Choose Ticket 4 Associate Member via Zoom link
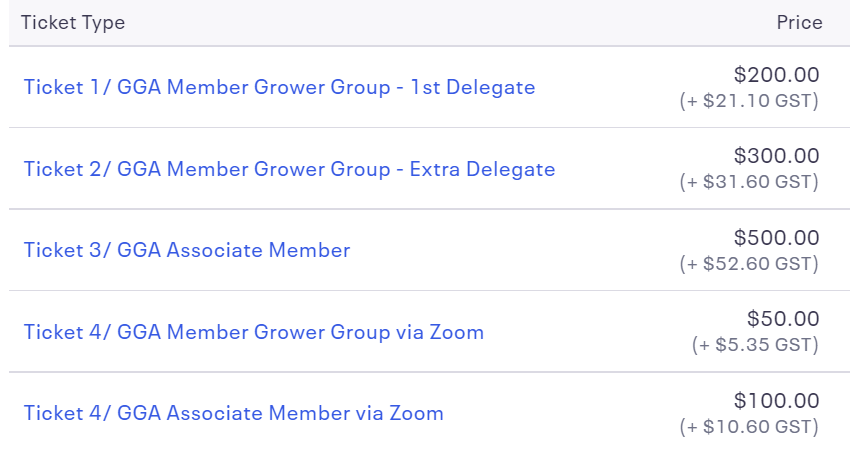 233,413
